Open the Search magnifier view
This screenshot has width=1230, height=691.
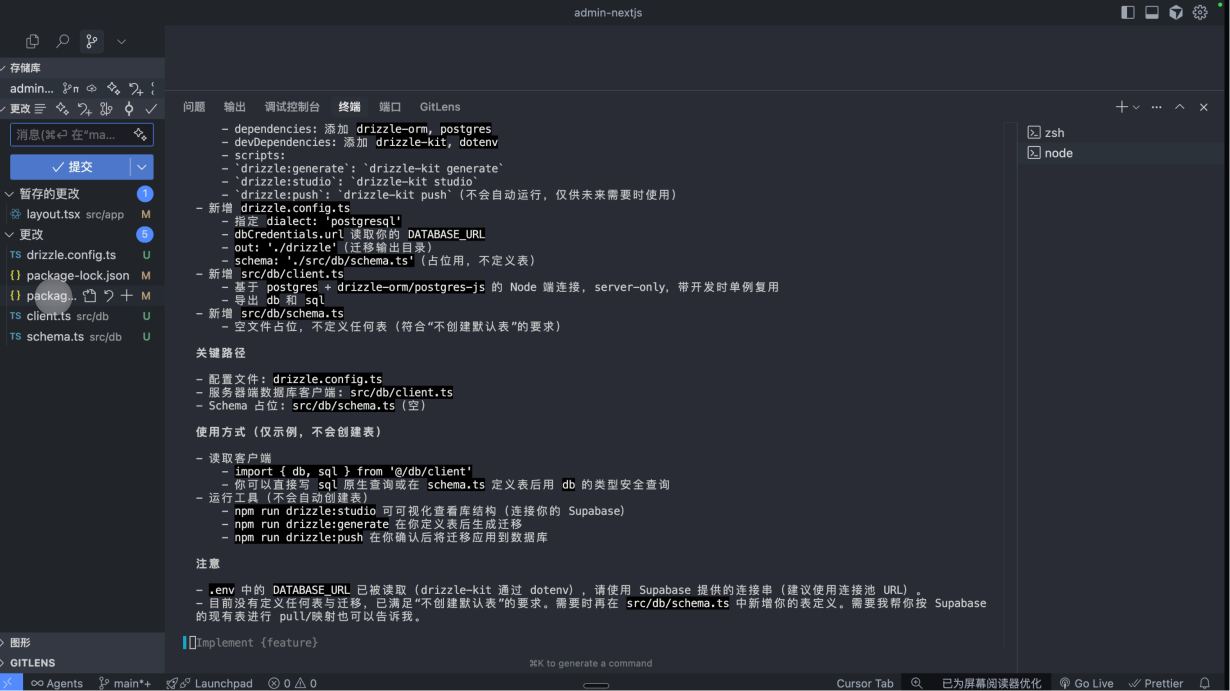(x=62, y=41)
